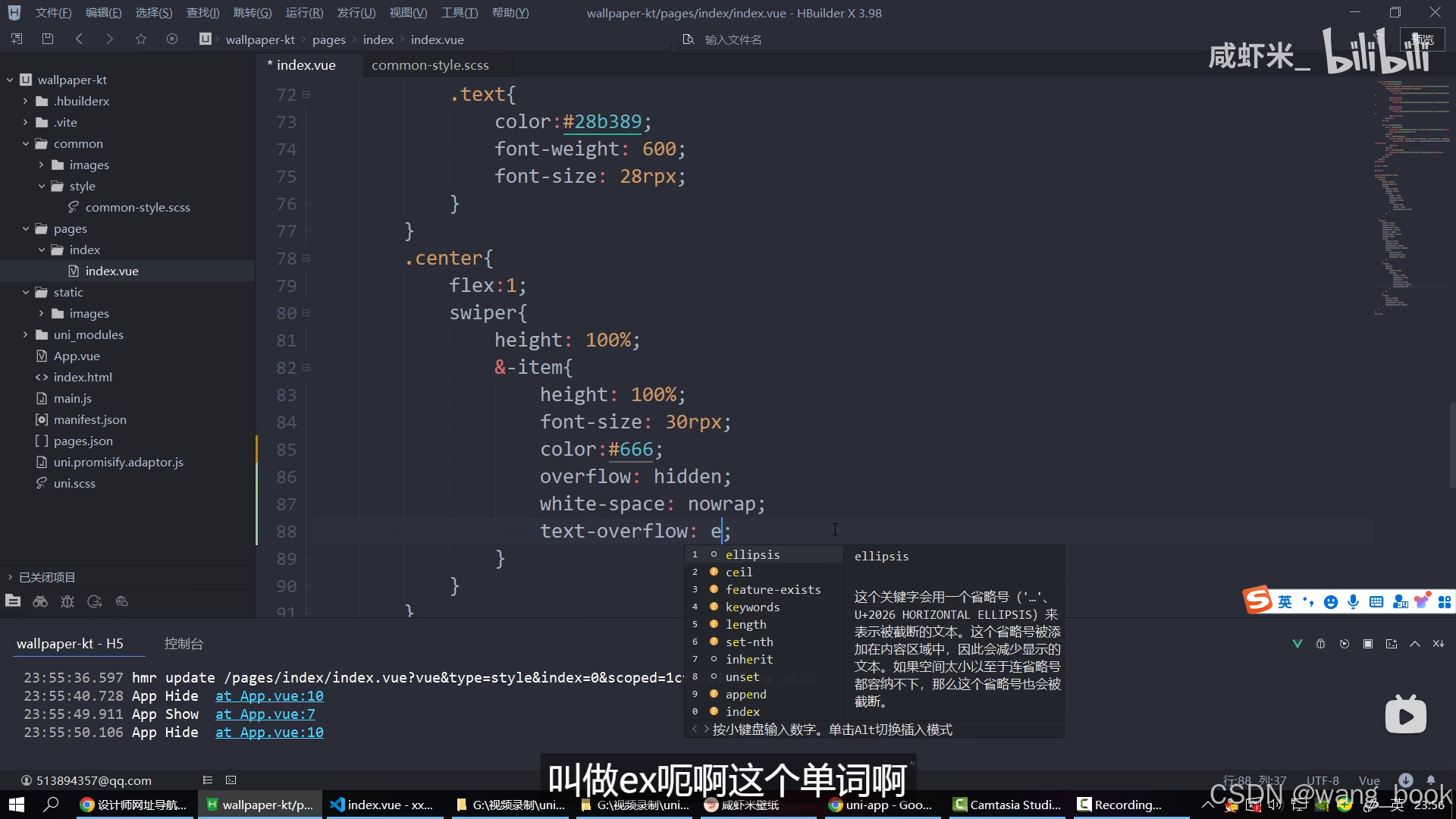Toggle code fold at line 78
The image size is (1456, 819).
306,259
